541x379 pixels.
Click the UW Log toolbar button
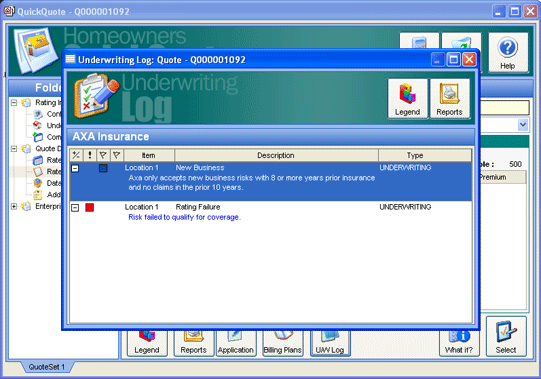click(330, 343)
